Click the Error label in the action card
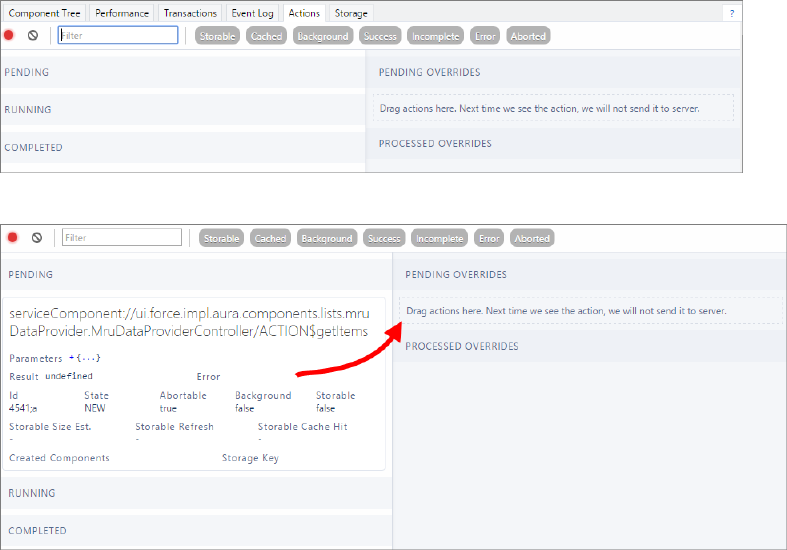This screenshot has width=787, height=550. pos(208,376)
